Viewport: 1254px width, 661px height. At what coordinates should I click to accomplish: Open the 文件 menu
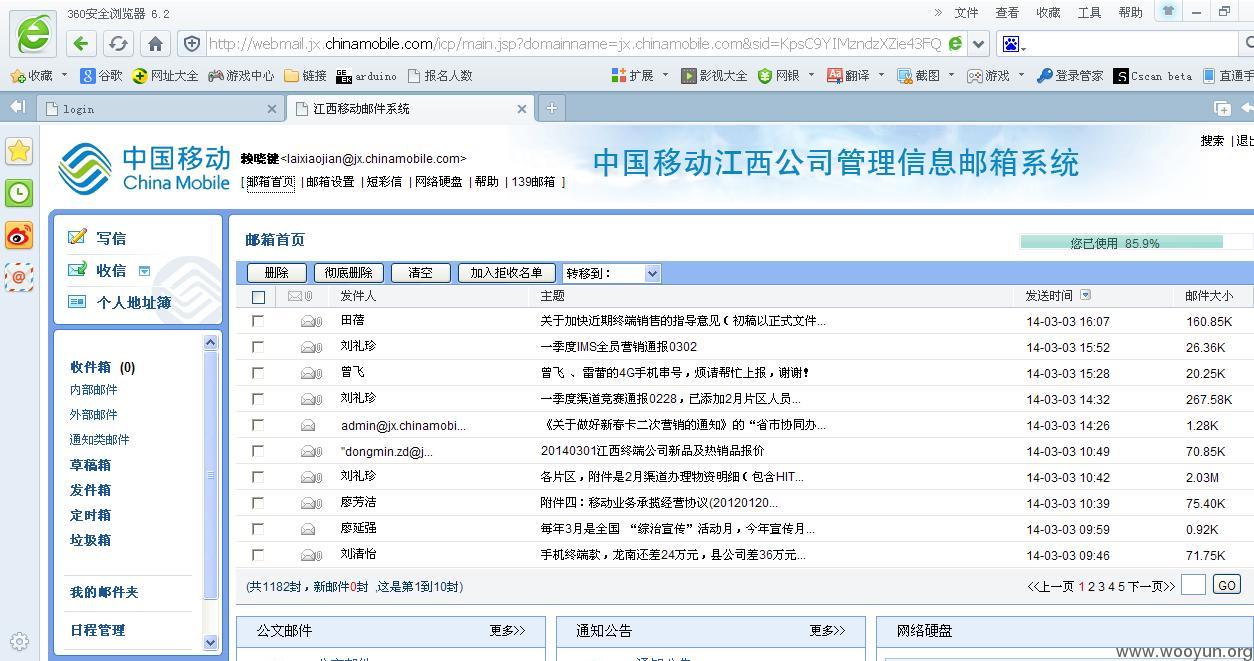[966, 13]
